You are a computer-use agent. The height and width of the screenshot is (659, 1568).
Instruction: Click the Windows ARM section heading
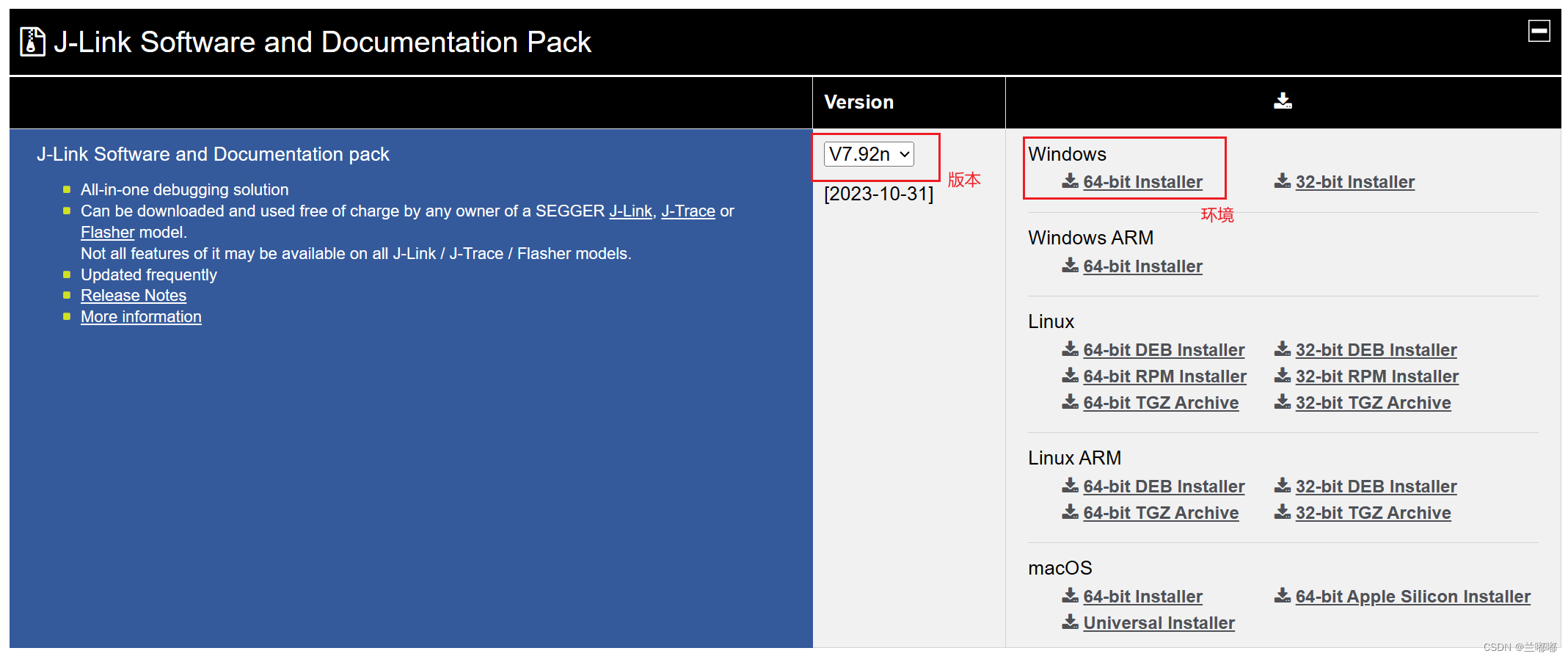point(1090,238)
